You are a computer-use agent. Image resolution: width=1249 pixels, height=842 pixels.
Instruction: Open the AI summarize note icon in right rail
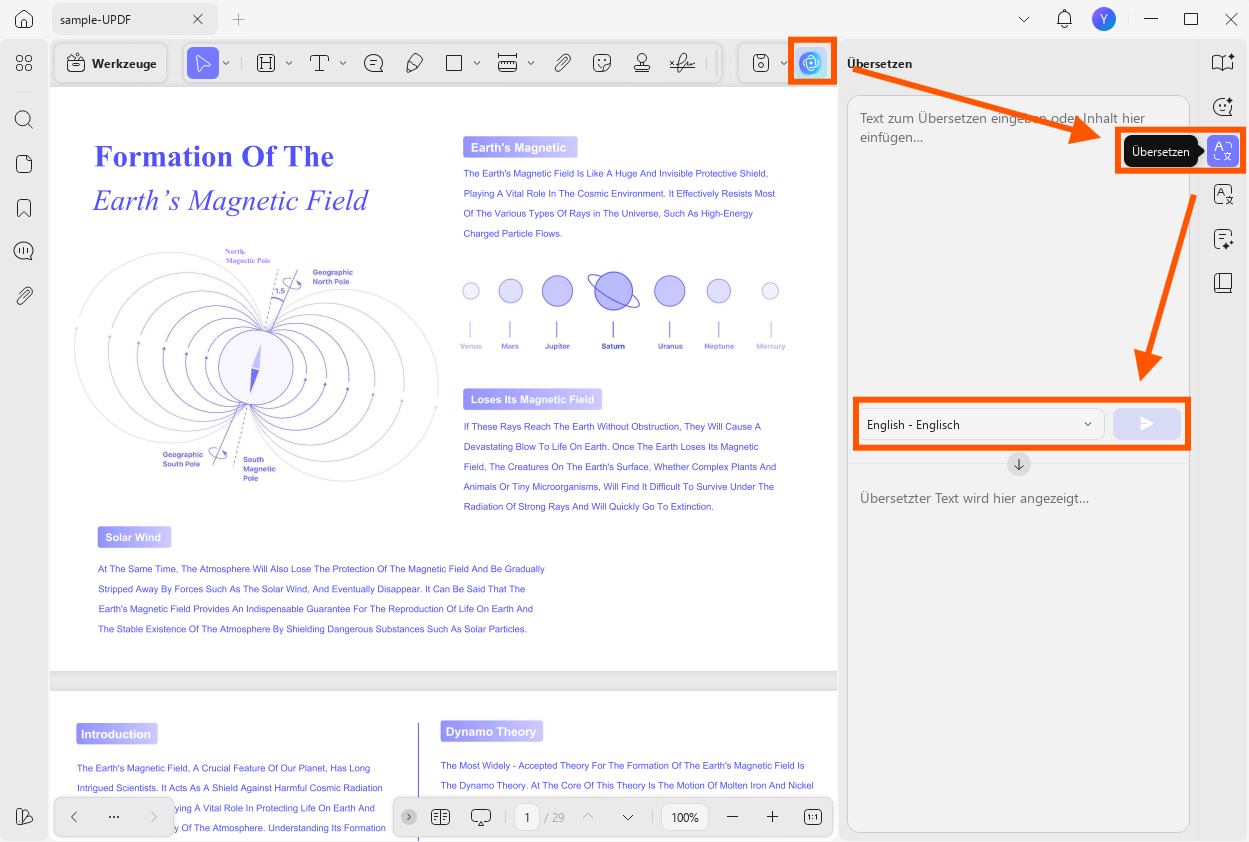[1223, 239]
